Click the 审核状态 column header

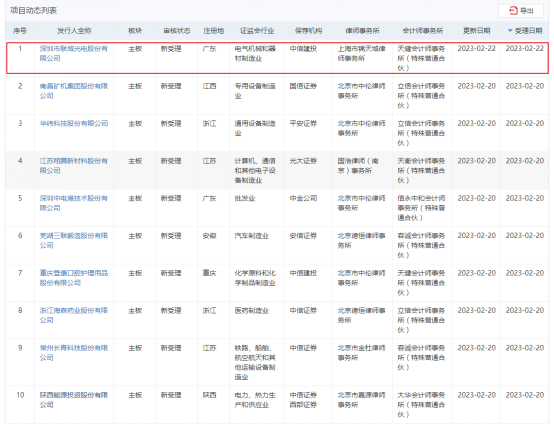click(176, 31)
